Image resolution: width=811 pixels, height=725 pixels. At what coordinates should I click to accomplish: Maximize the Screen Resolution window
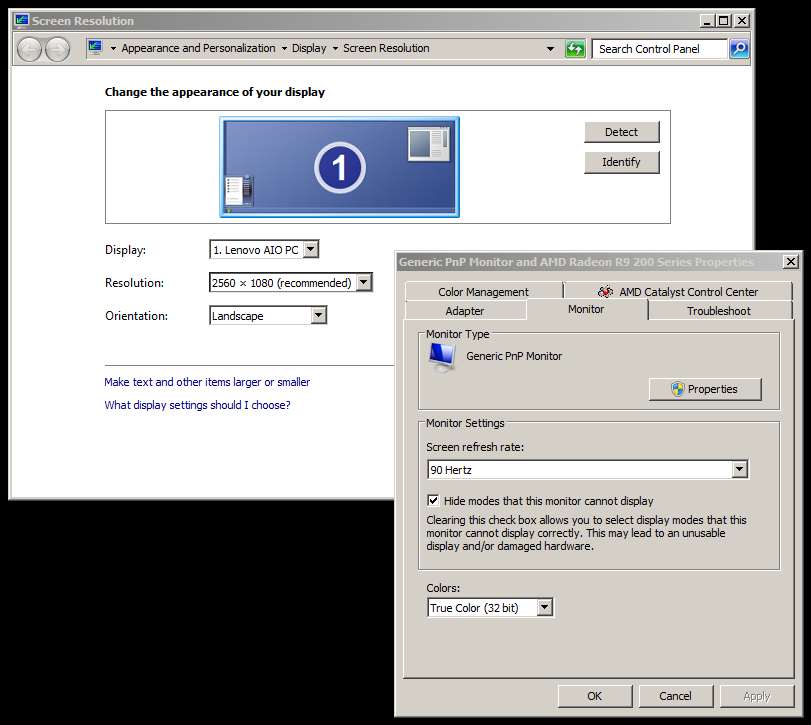(x=724, y=21)
